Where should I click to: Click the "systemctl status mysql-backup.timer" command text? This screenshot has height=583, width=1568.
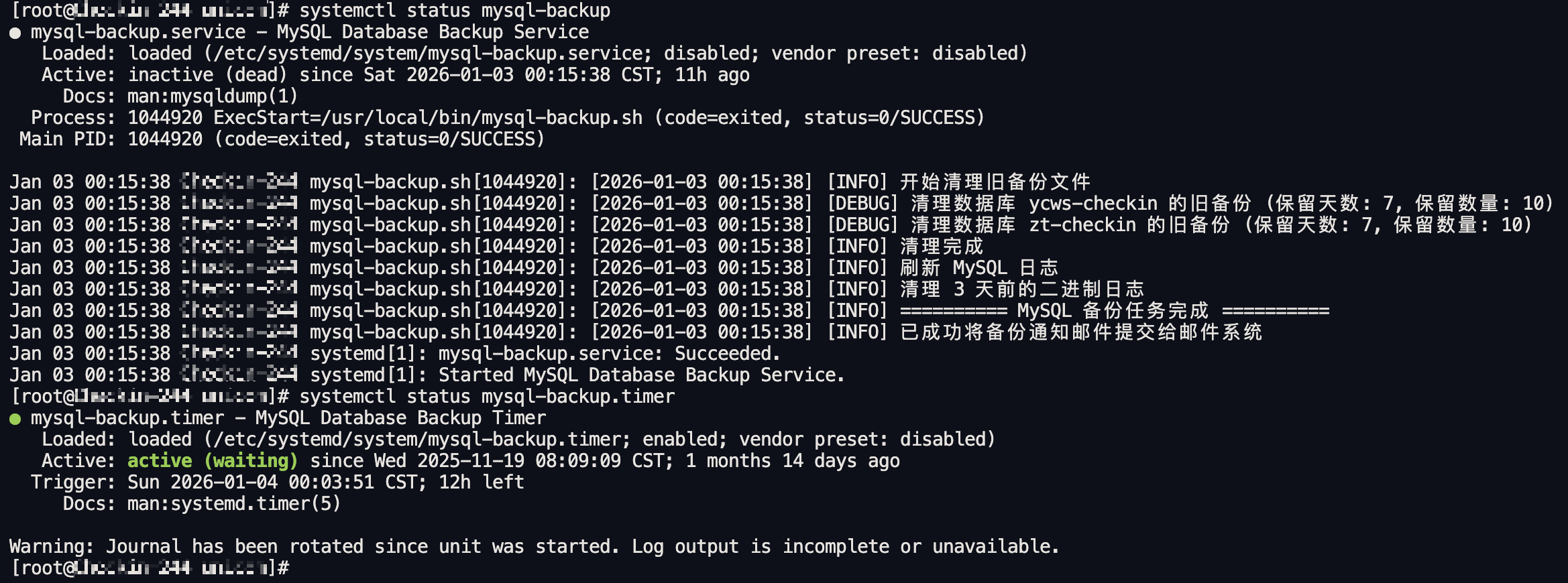point(487,397)
